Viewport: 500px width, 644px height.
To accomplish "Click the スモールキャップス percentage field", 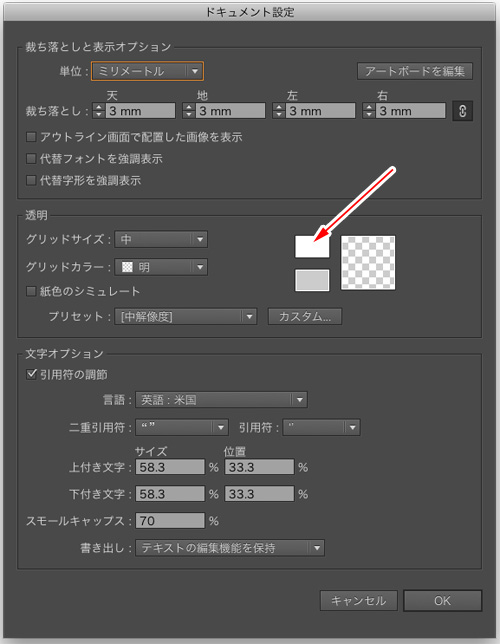I will point(170,521).
